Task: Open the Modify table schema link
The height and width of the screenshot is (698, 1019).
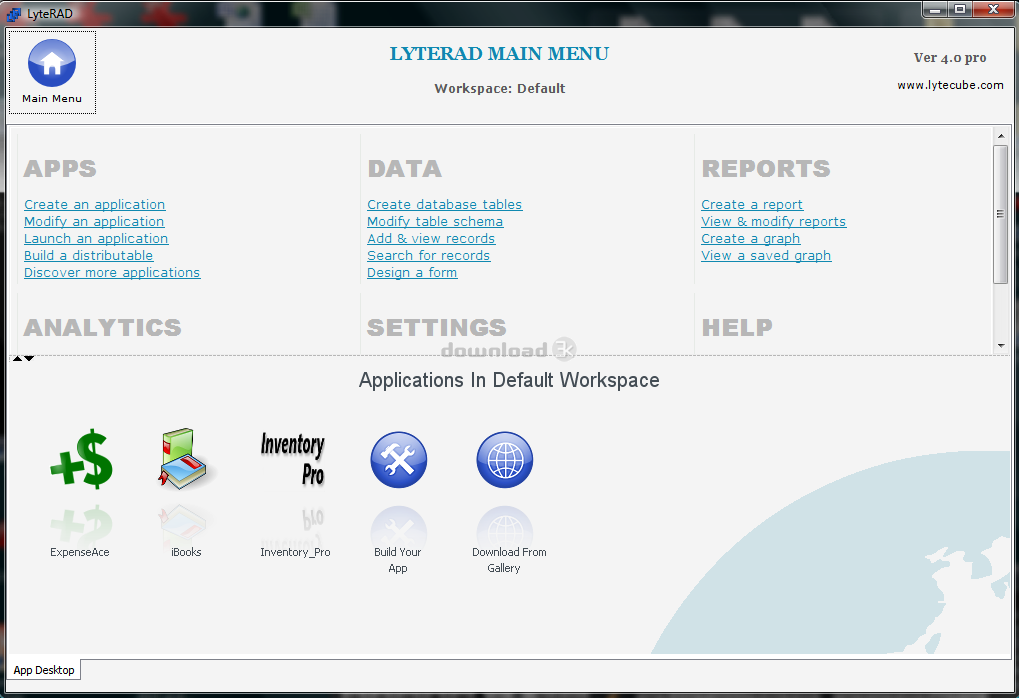Action: coord(435,222)
